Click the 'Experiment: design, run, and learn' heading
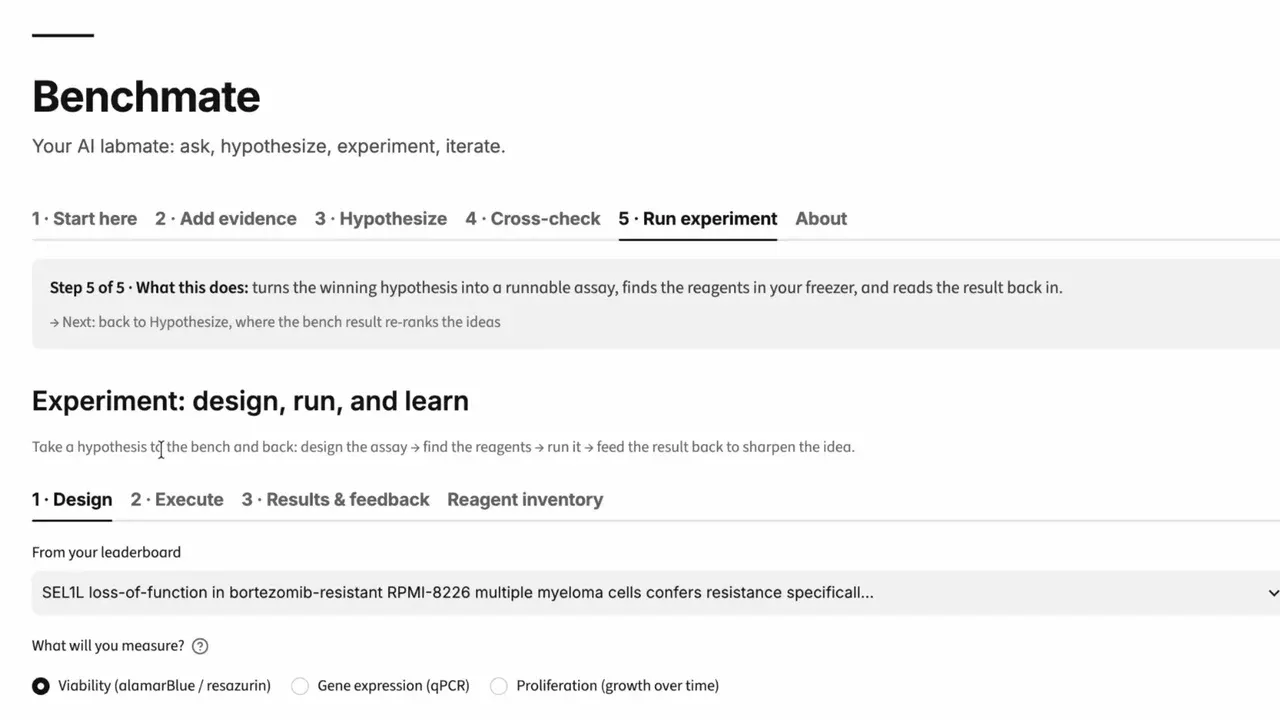Screen dimensions: 1280x720 tap(250, 401)
